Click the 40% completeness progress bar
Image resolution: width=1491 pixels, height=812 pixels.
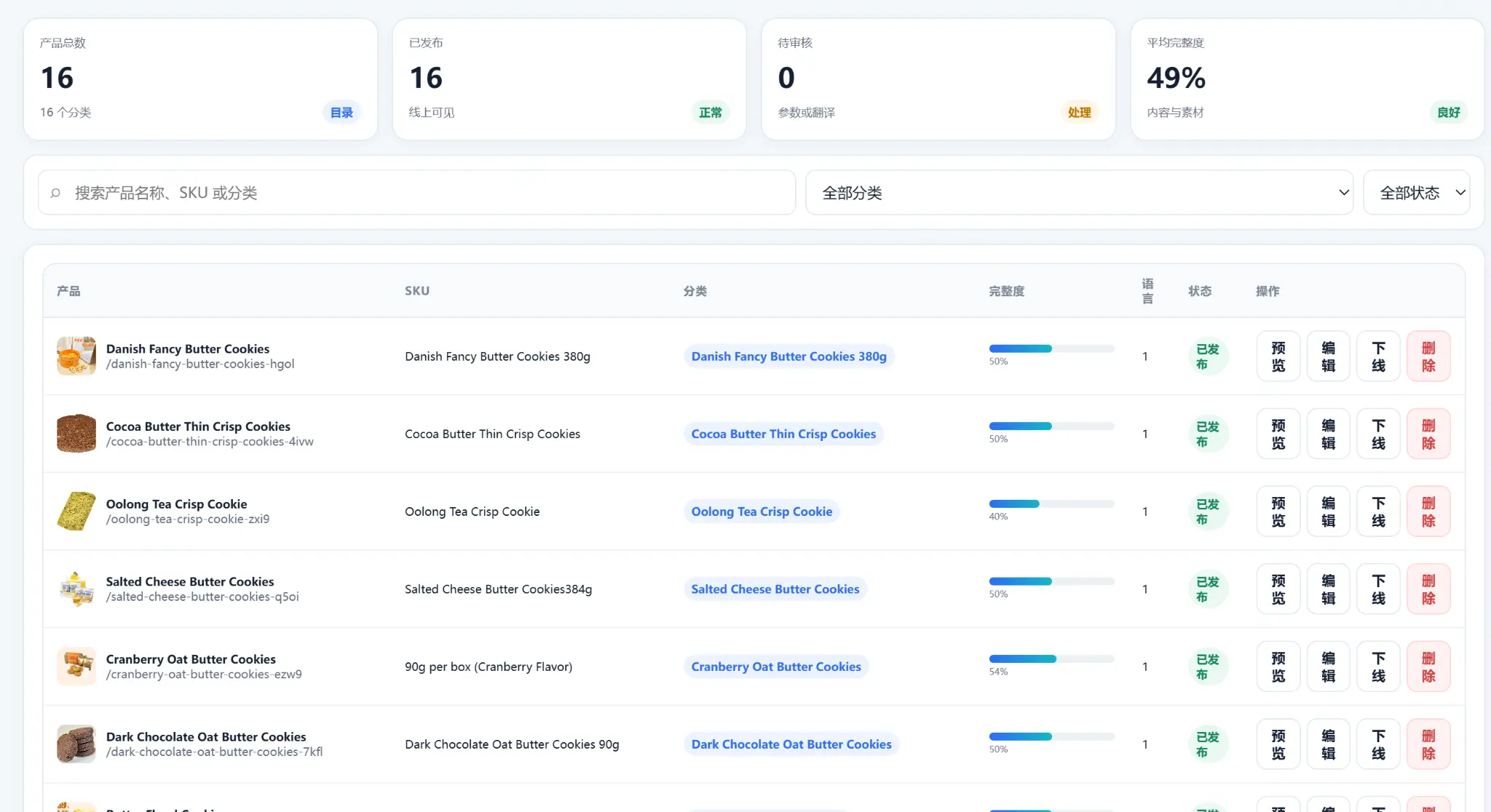pos(1051,504)
